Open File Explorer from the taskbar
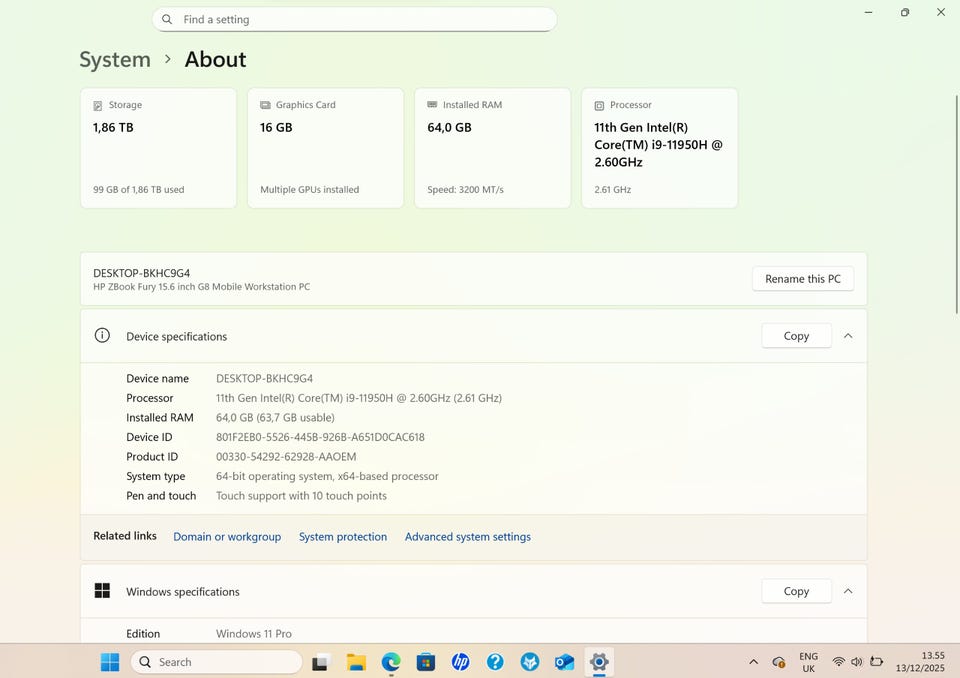 [356, 662]
